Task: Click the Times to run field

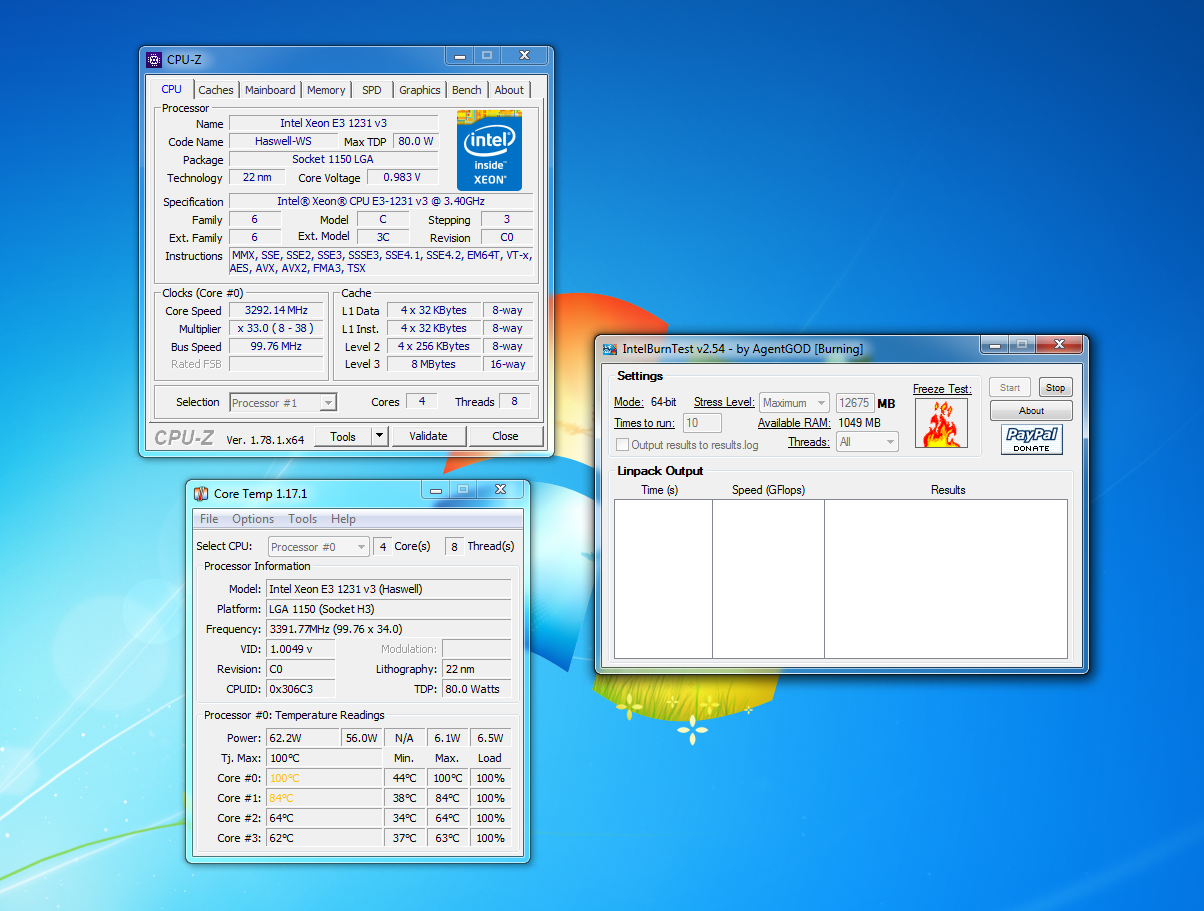Action: click(702, 423)
